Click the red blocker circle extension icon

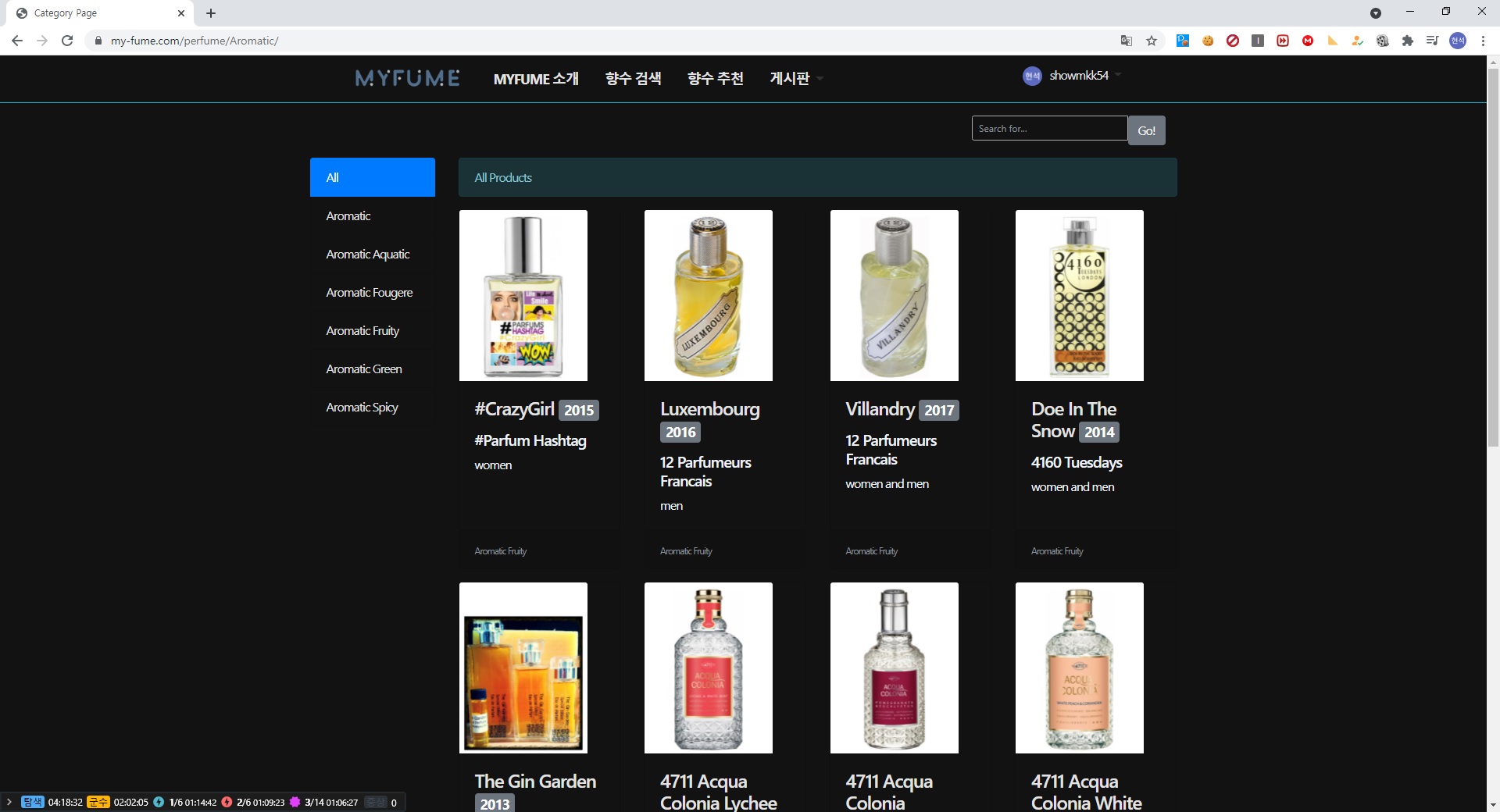tap(1233, 41)
